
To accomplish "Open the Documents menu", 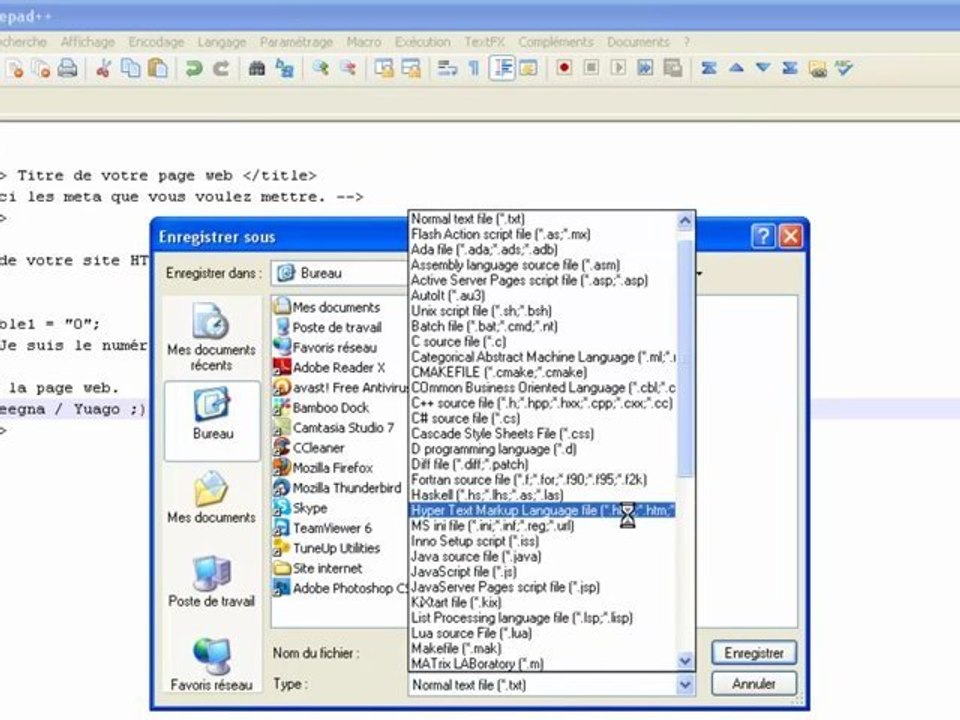I will point(638,42).
